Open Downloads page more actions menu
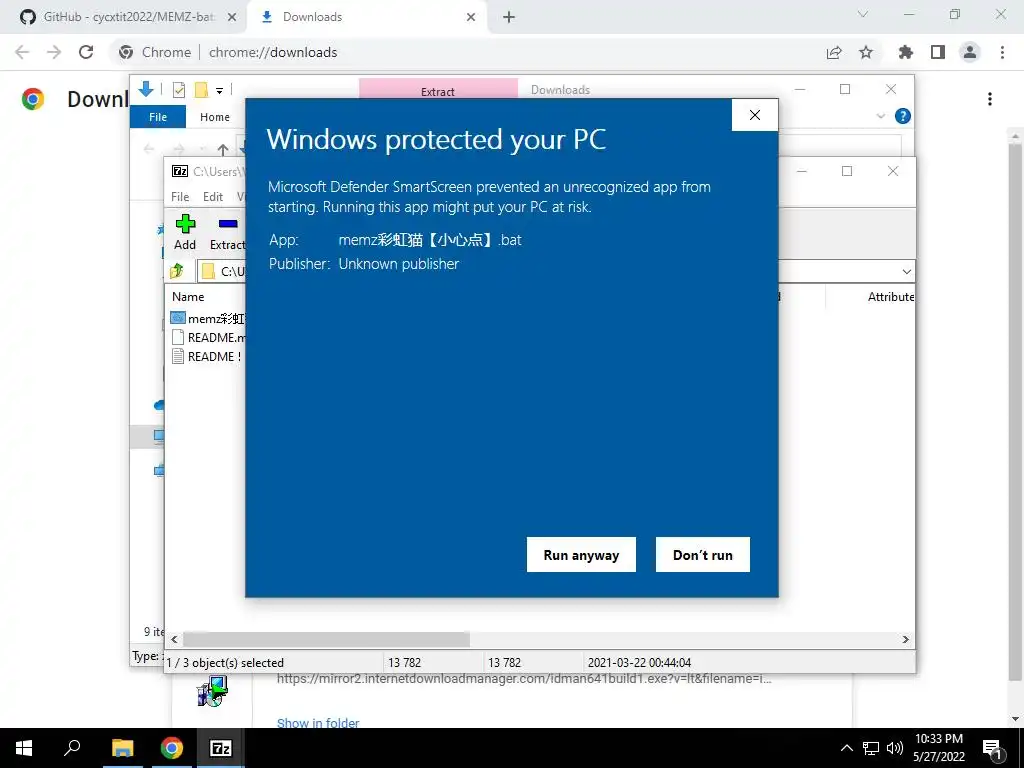Image resolution: width=1024 pixels, height=768 pixels. coord(990,99)
